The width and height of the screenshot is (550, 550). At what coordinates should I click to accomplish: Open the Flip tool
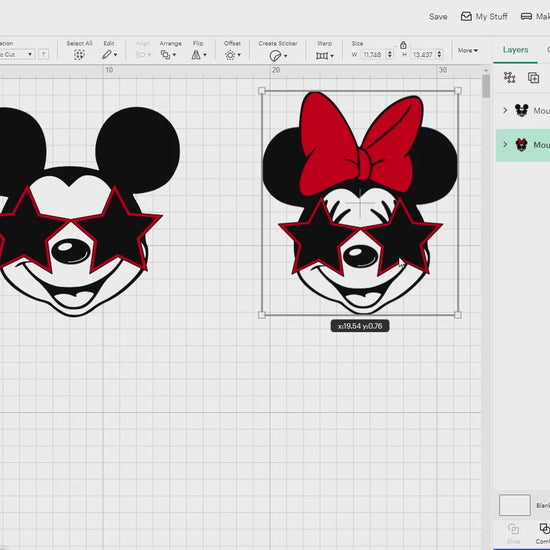[199, 55]
